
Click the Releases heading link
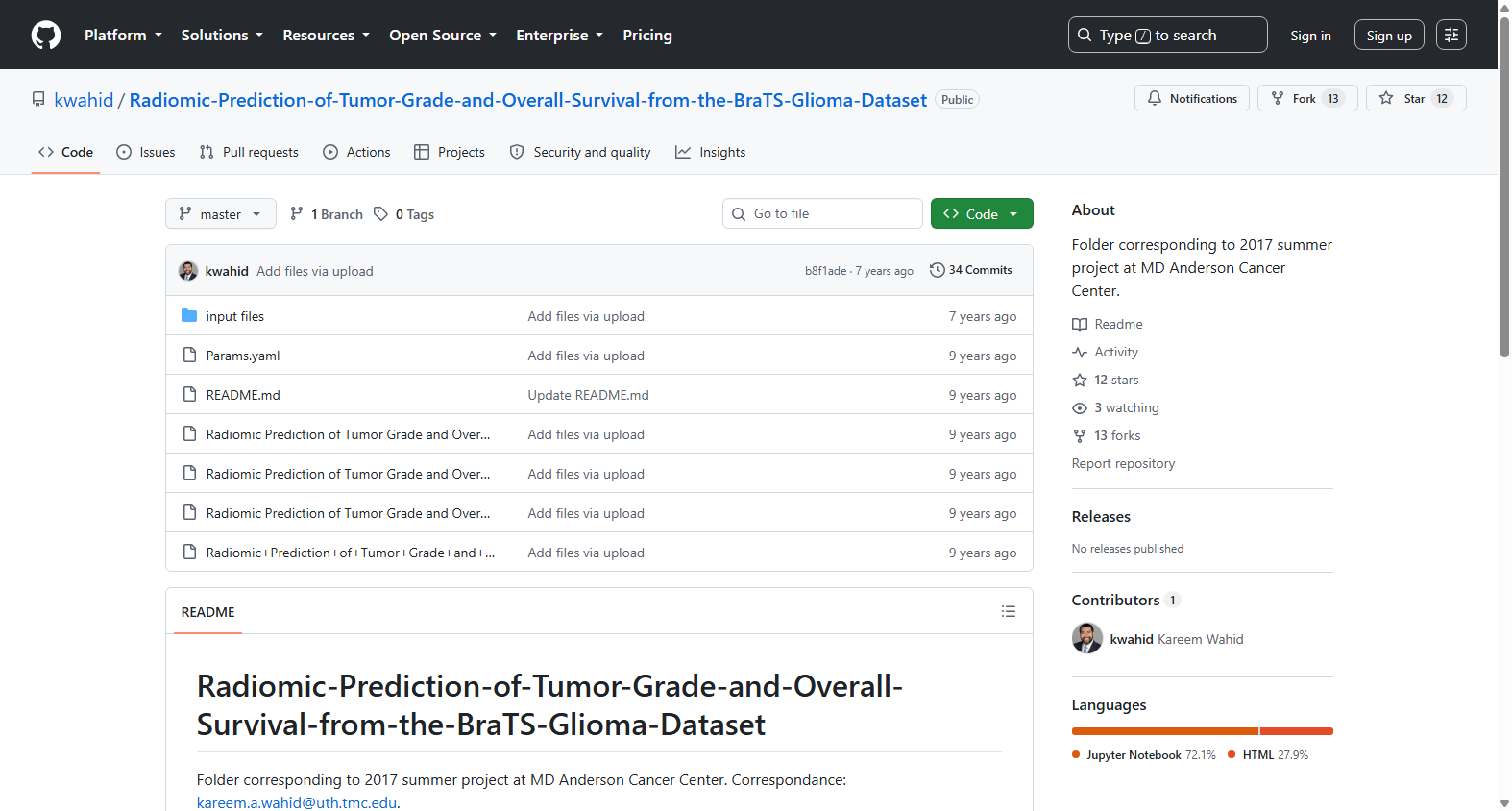click(x=1101, y=517)
